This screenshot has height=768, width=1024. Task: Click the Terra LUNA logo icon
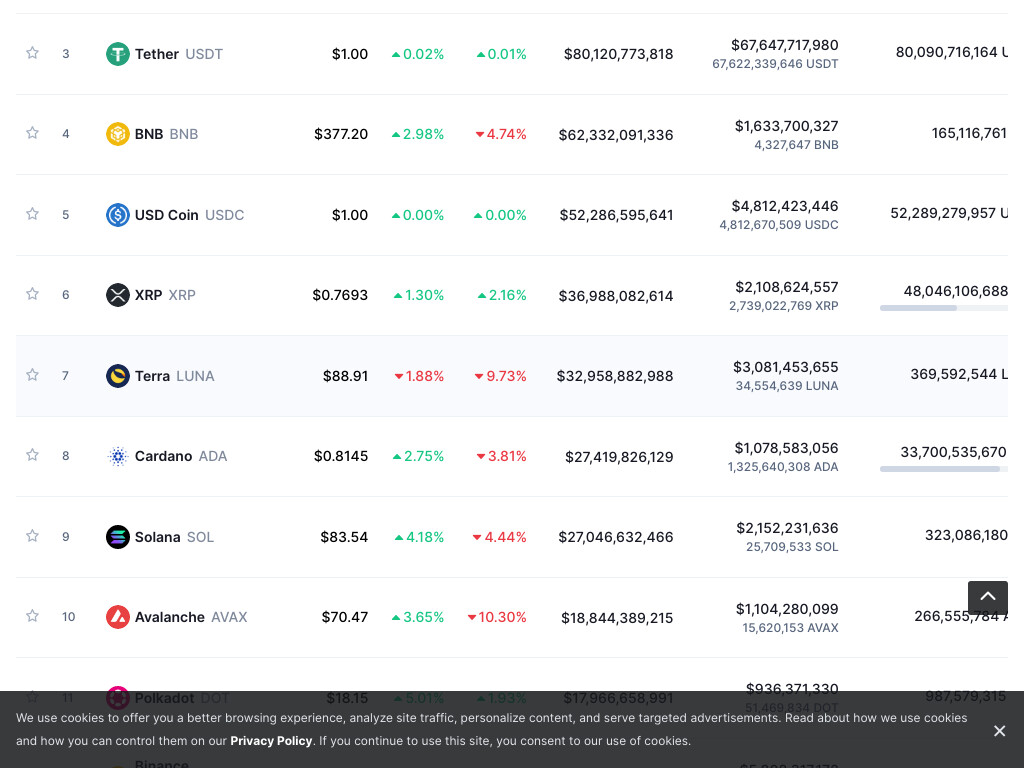coord(118,376)
